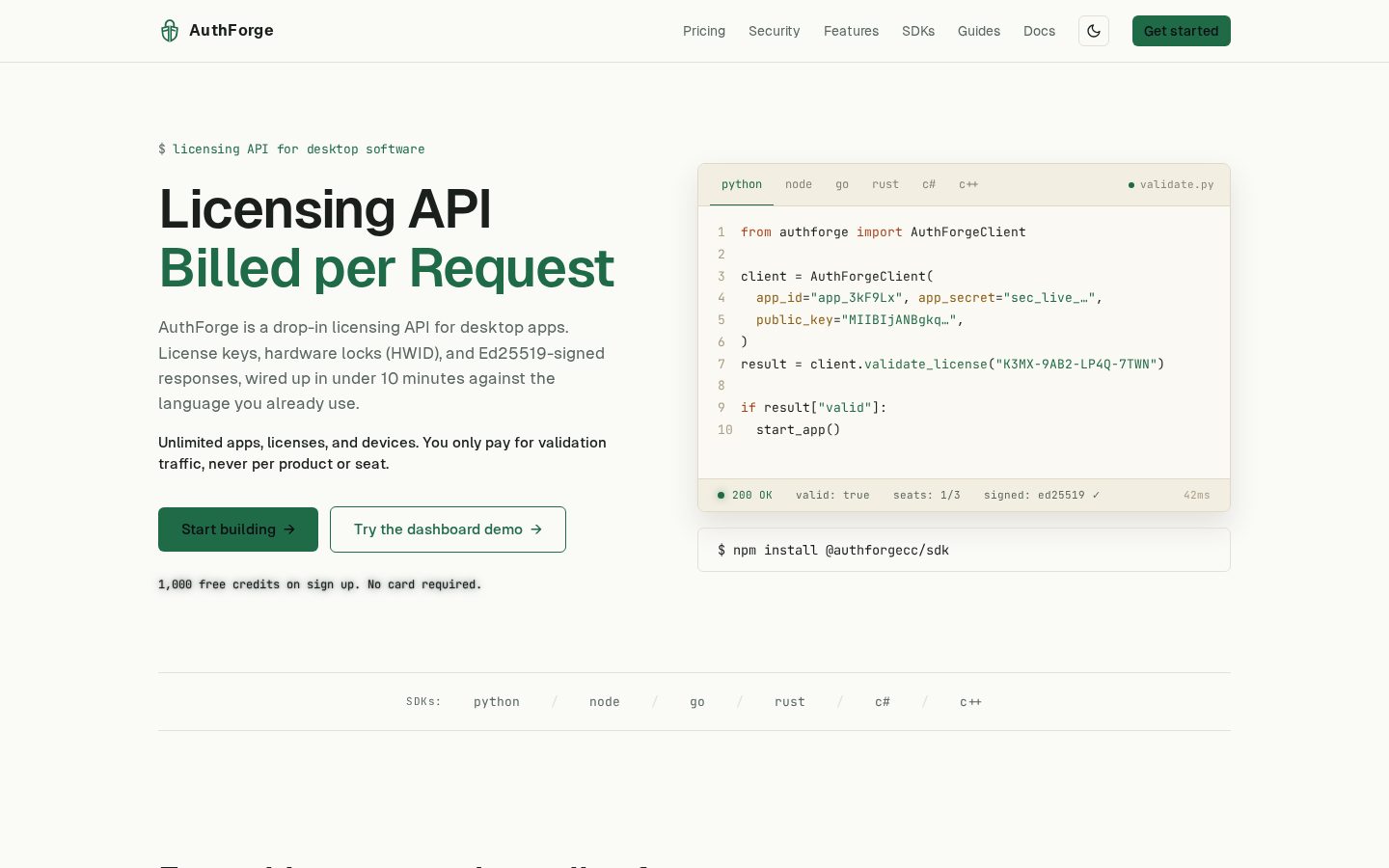Viewport: 1389px width, 868px height.
Task: Click the validate.py file label
Action: tap(1177, 184)
